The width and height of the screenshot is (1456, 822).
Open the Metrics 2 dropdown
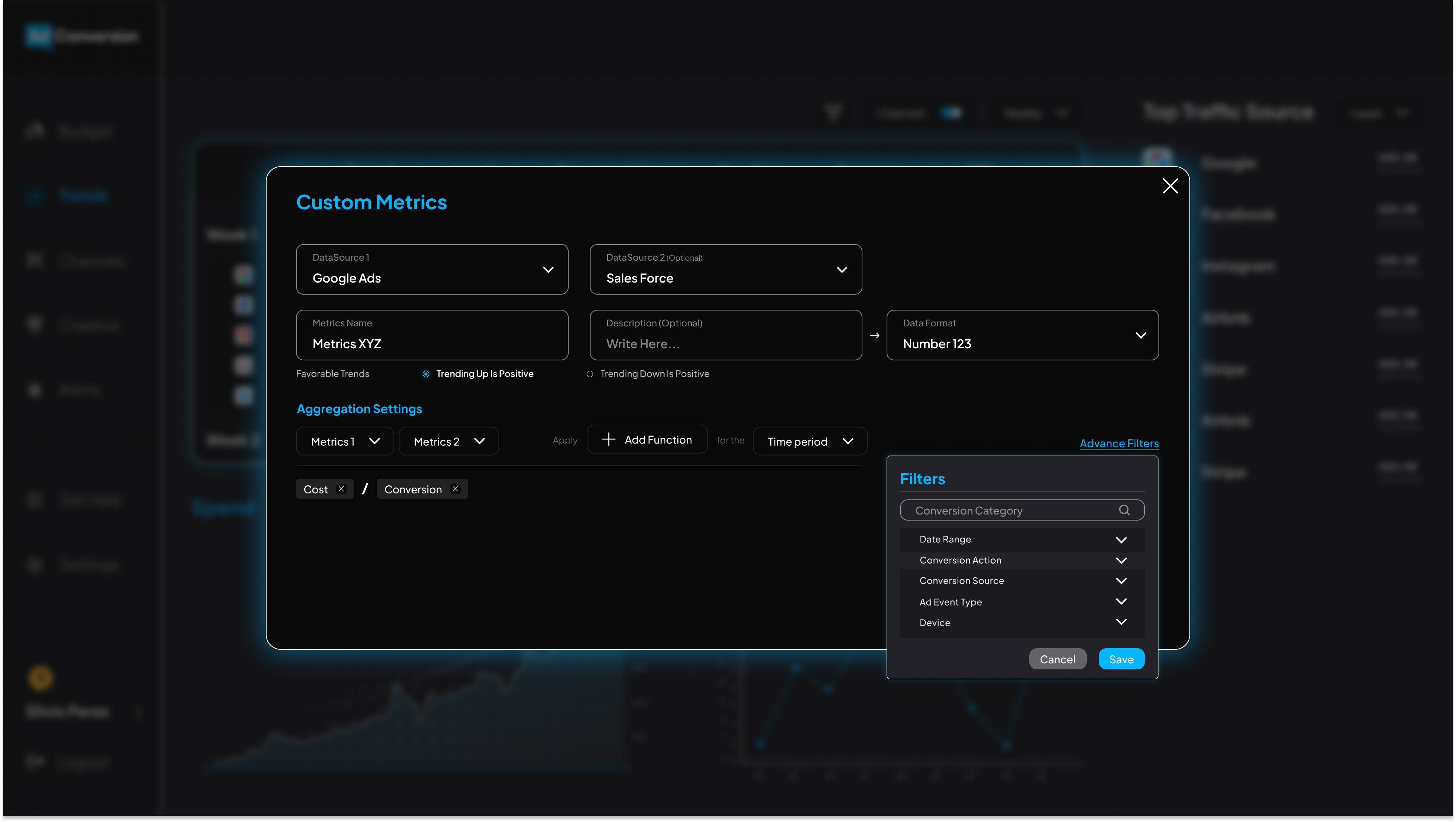[x=449, y=441]
